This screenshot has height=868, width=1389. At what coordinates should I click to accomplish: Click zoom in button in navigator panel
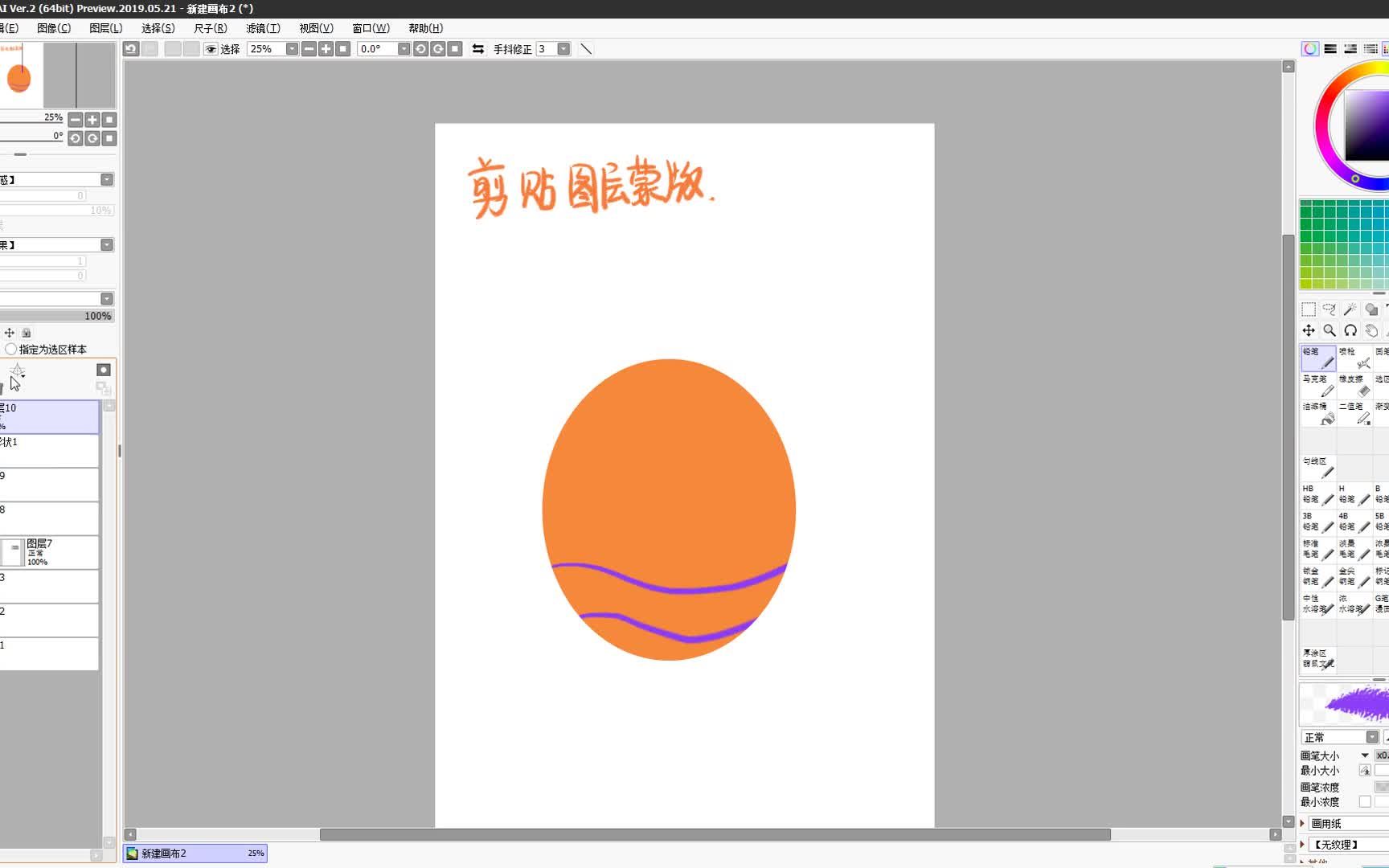(92, 120)
